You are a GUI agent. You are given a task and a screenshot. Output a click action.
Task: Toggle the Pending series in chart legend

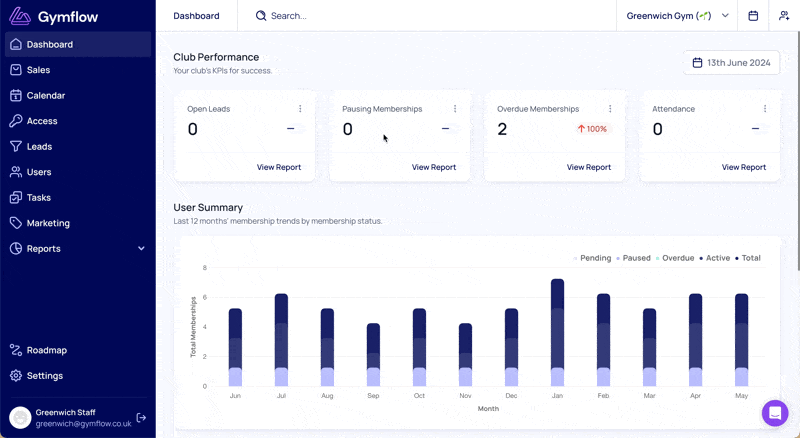(592, 258)
